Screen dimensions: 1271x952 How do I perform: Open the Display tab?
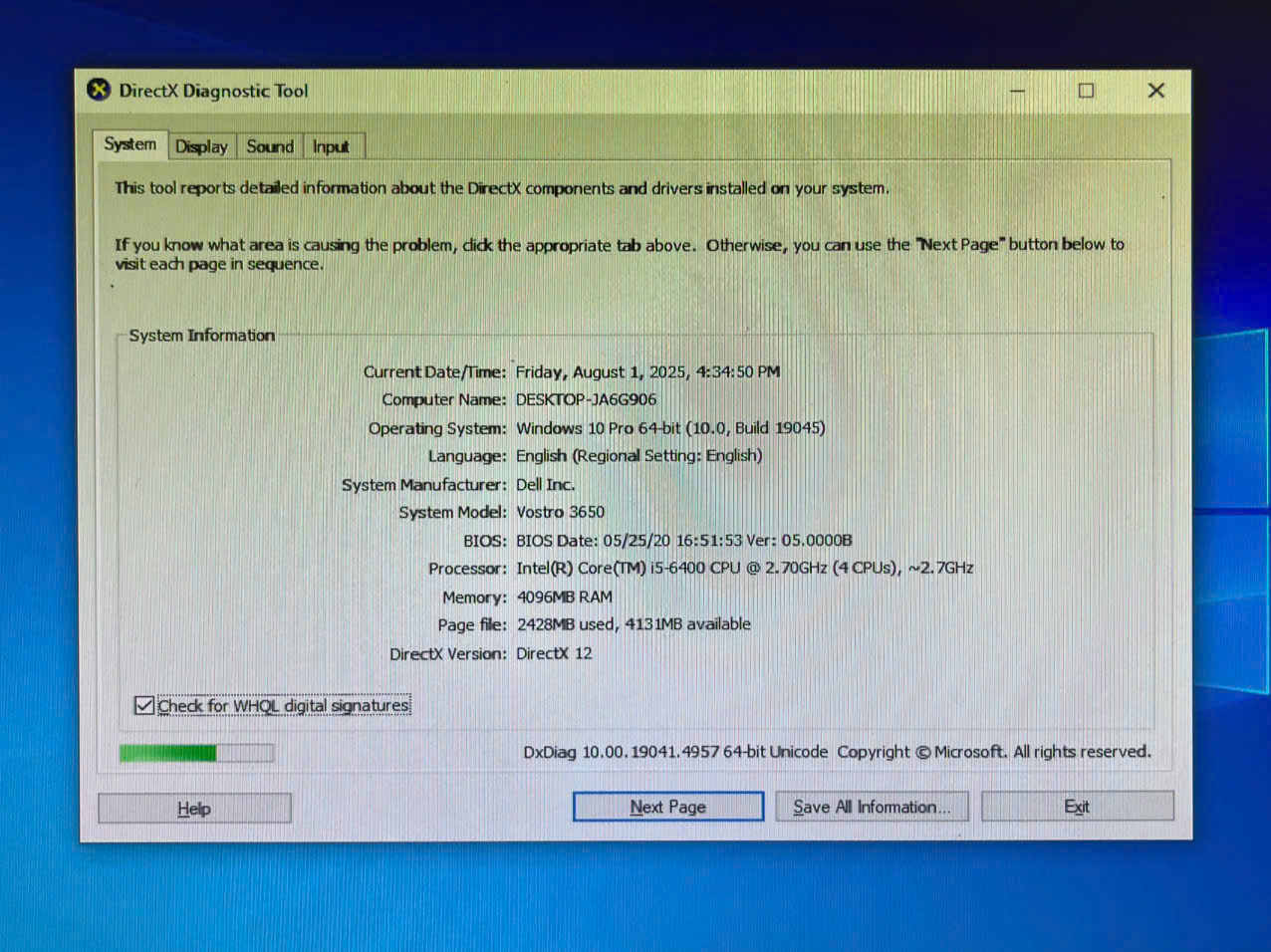coord(201,146)
